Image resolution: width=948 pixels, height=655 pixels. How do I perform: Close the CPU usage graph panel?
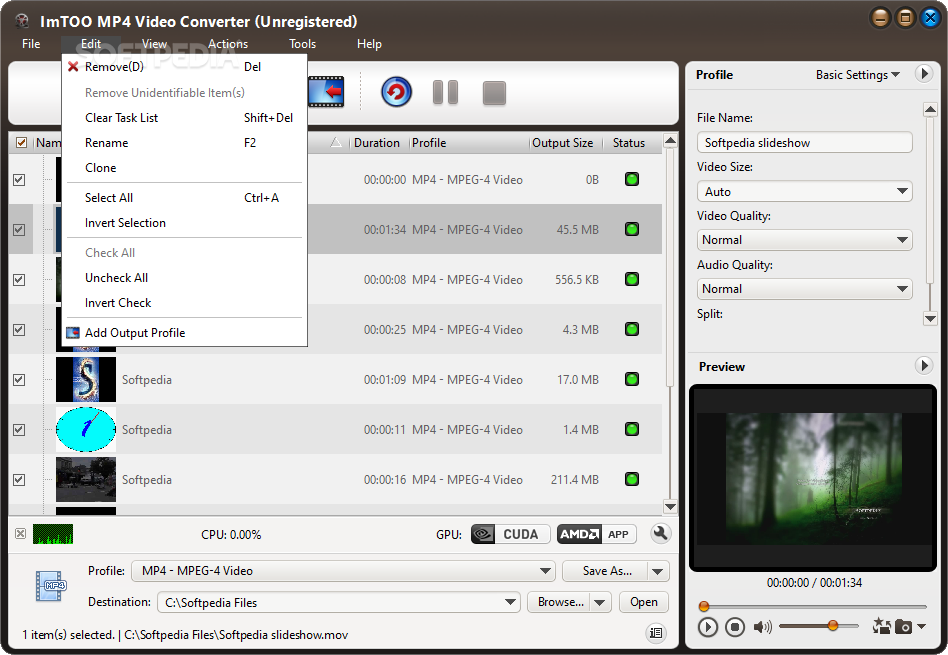click(21, 533)
